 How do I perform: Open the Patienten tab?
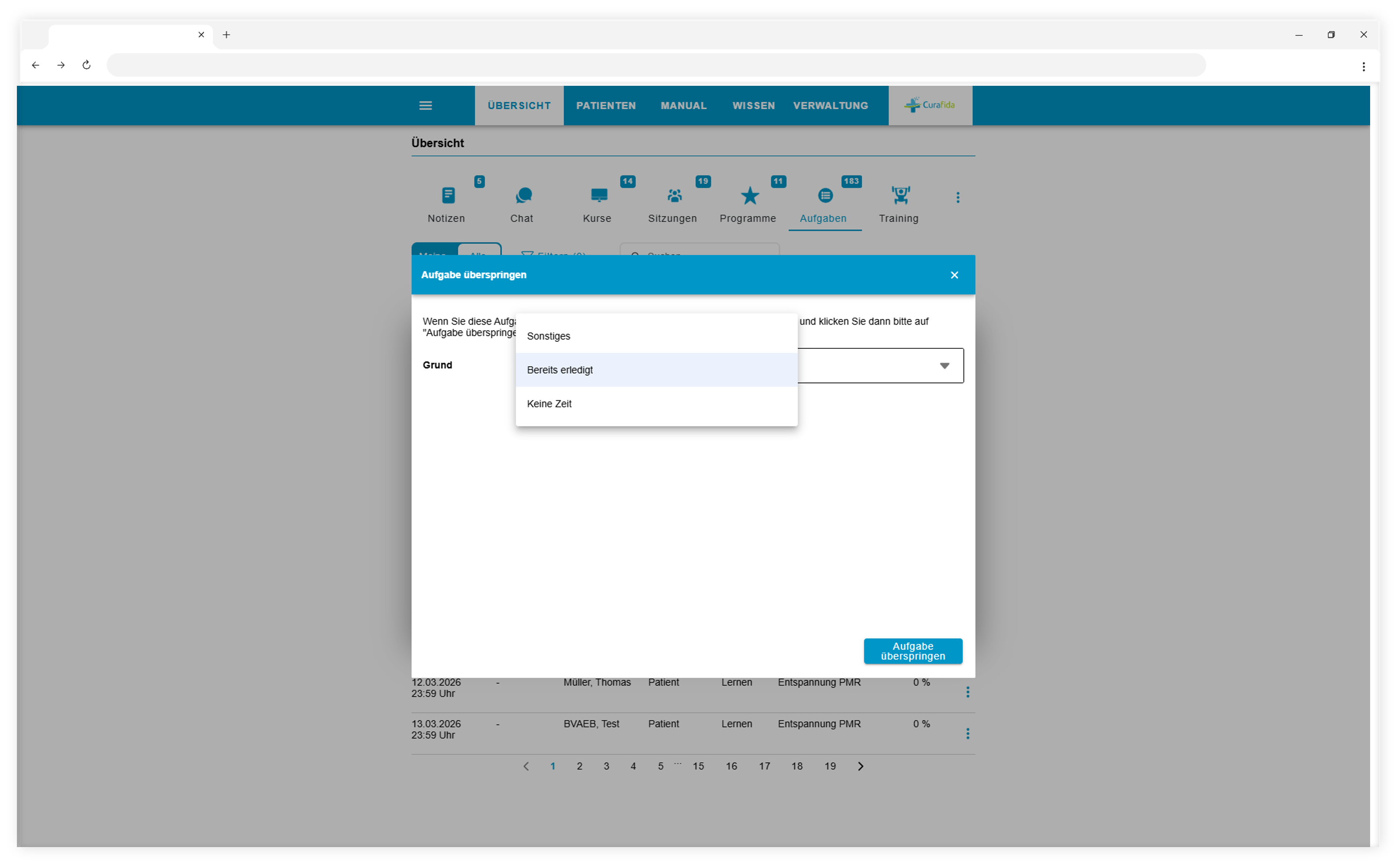pyautogui.click(x=606, y=106)
